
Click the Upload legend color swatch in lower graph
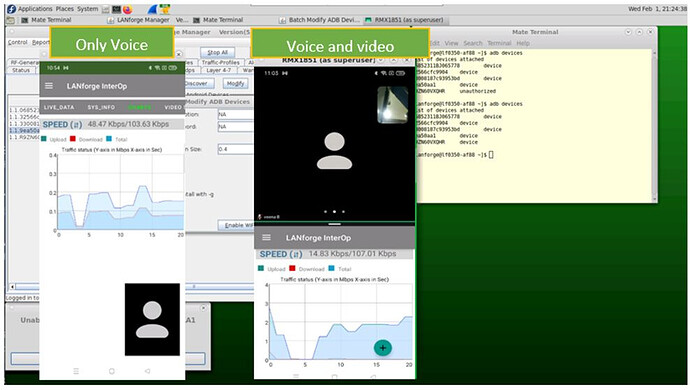tap(261, 268)
